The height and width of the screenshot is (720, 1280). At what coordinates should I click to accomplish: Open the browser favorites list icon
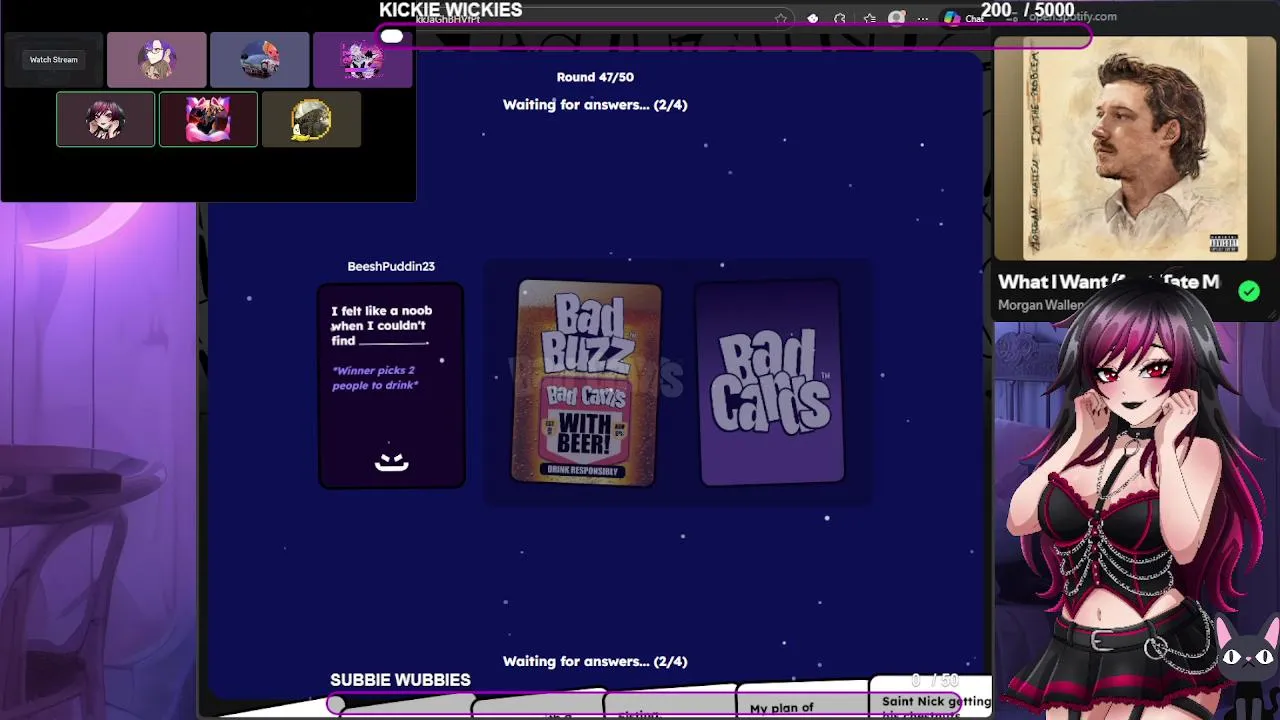(869, 18)
